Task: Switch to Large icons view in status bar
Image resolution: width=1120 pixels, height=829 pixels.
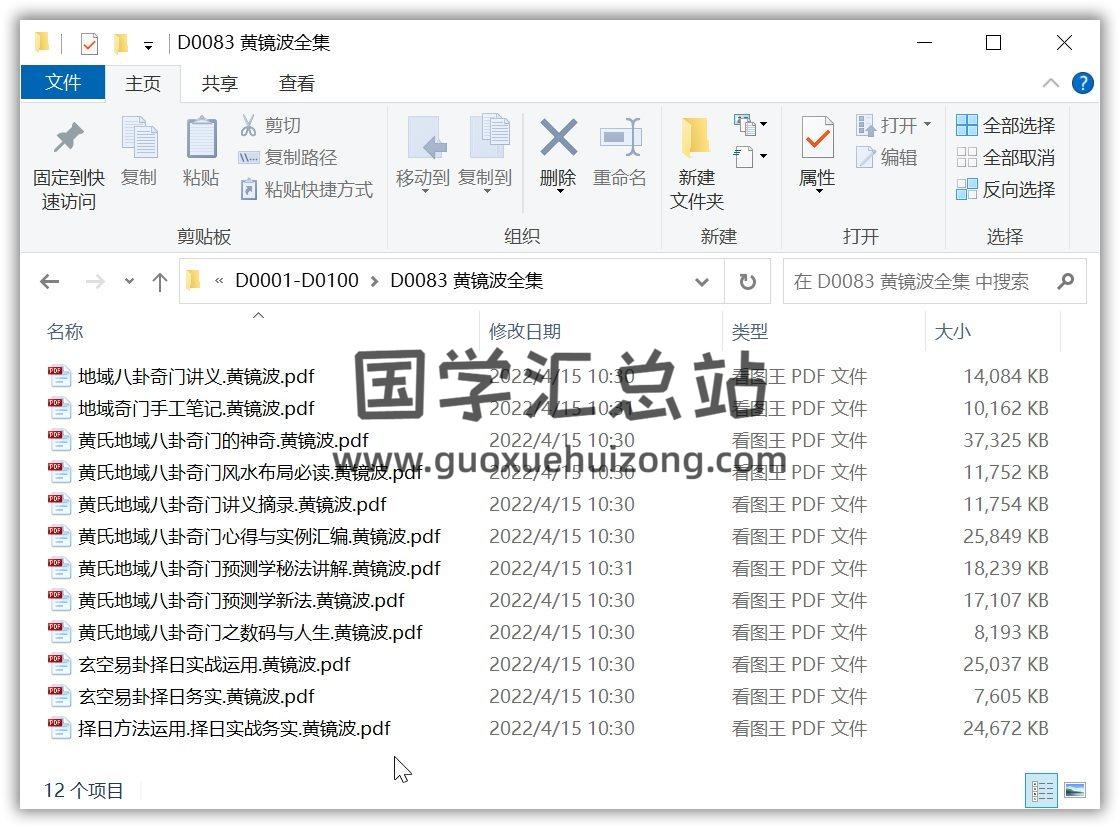Action: (1074, 790)
